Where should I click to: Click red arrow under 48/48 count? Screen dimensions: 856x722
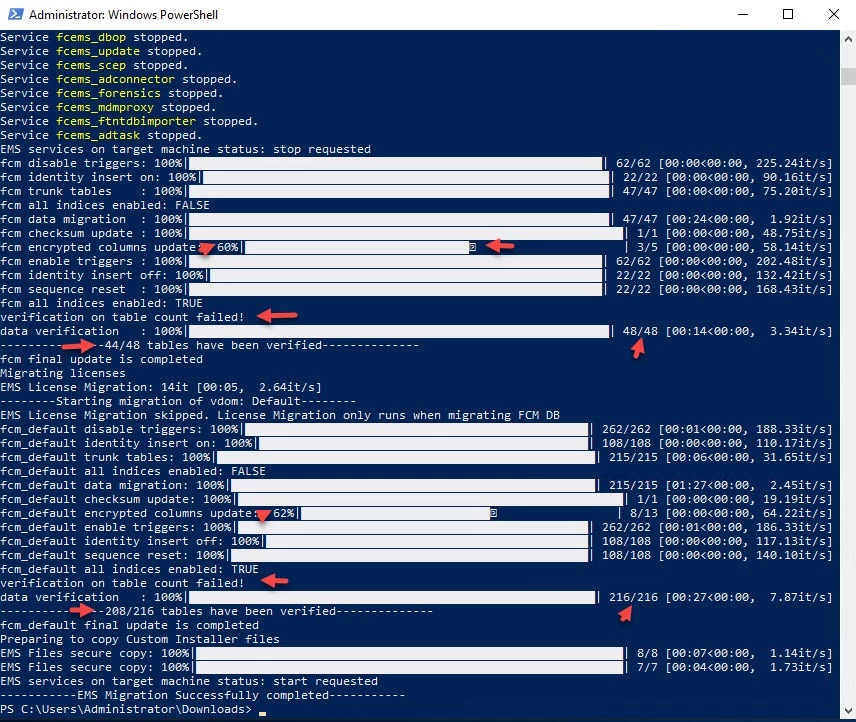638,348
